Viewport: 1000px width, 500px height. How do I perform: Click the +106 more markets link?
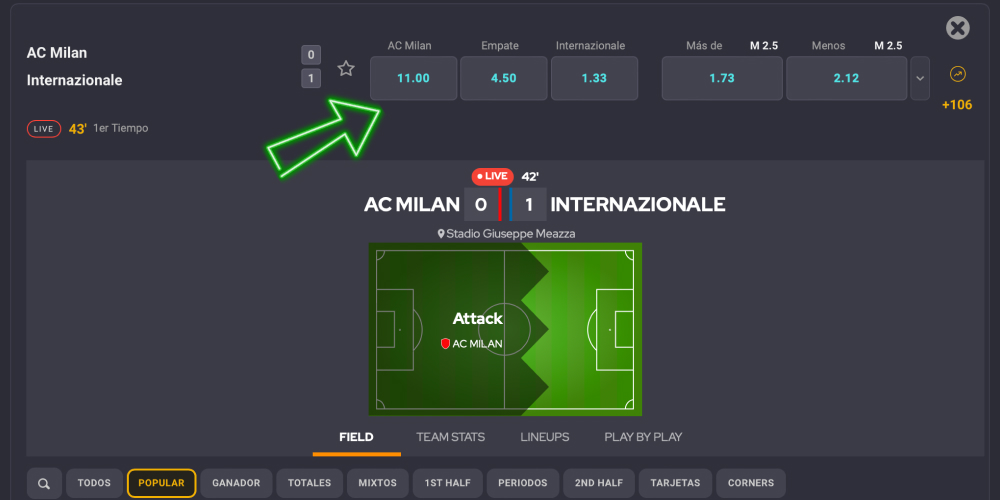[957, 104]
